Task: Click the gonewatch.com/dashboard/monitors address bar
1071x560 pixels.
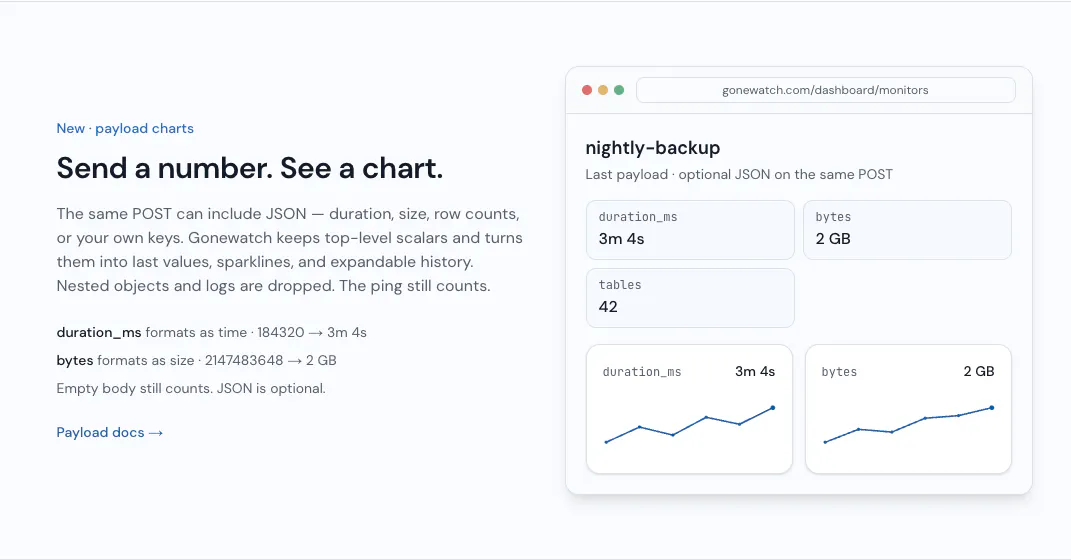Action: (x=826, y=90)
